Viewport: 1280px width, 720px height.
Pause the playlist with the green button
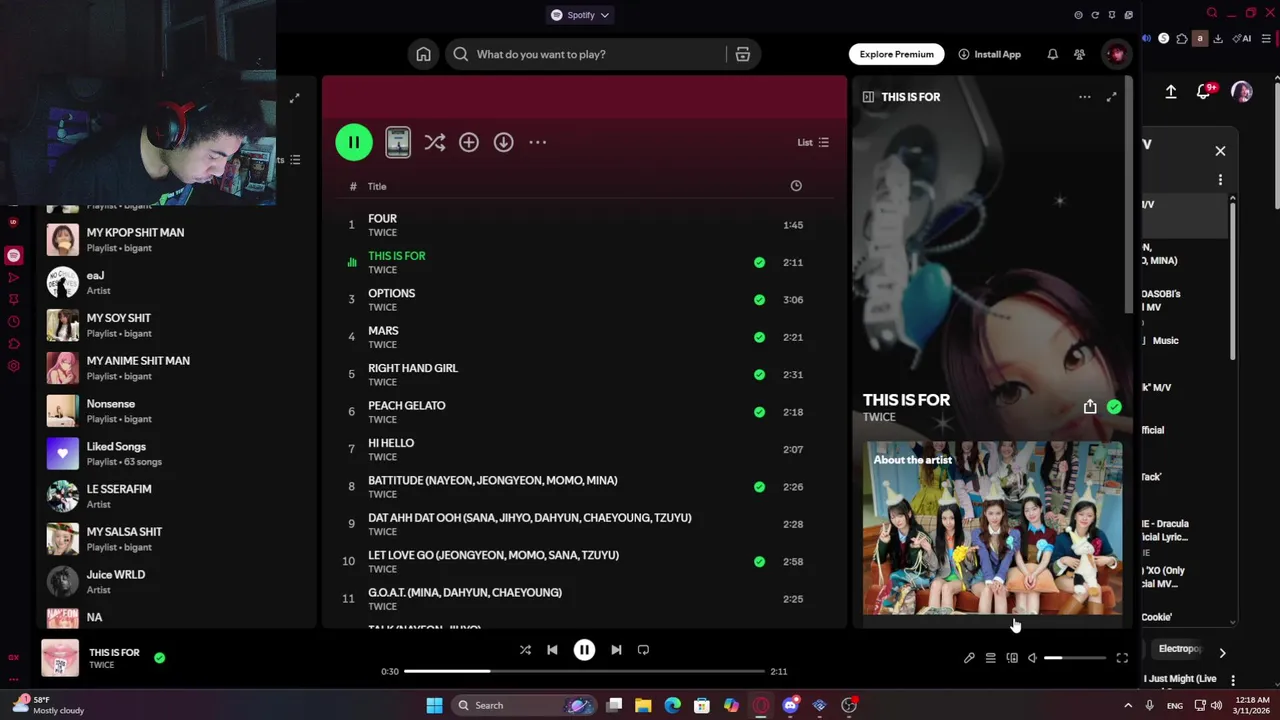point(354,142)
